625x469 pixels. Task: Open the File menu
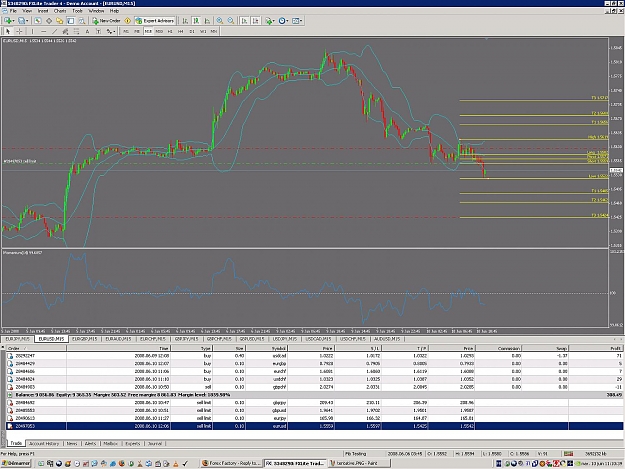pyautogui.click(x=13, y=11)
